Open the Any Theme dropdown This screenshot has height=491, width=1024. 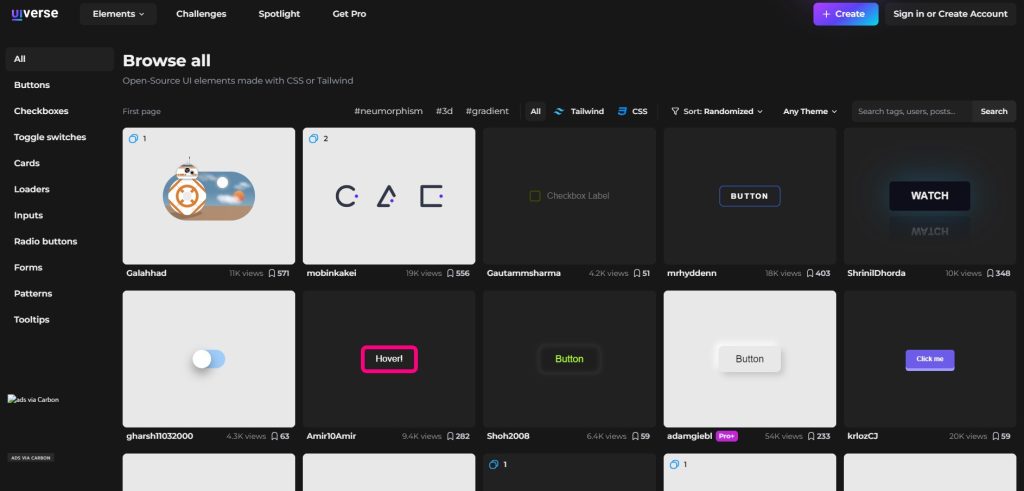(810, 112)
